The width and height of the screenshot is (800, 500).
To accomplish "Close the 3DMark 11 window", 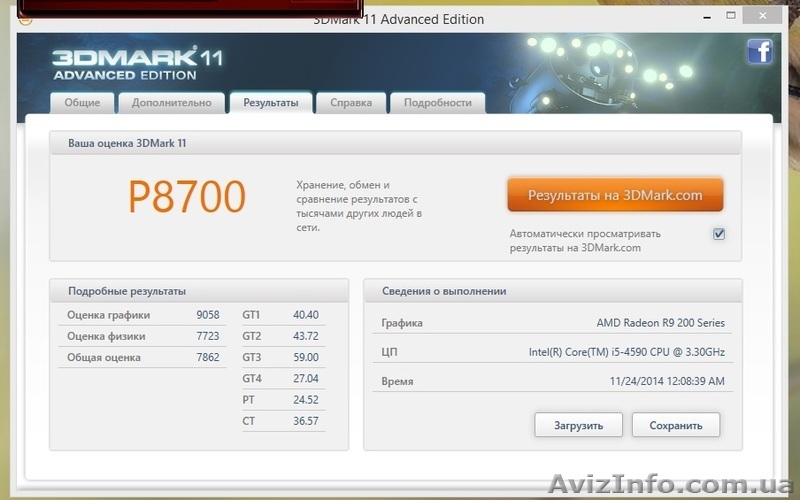I will click(763, 16).
